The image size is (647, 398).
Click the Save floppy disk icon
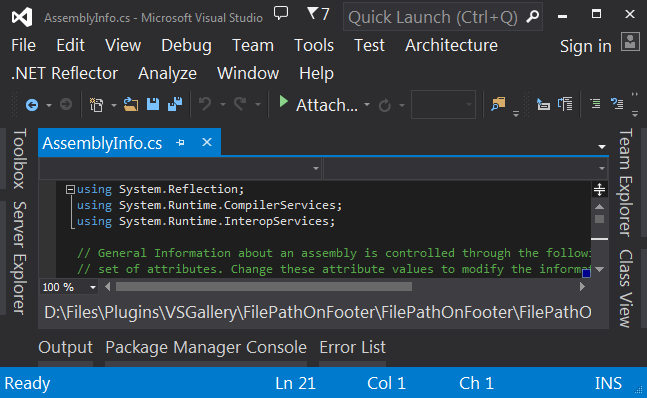(x=153, y=104)
